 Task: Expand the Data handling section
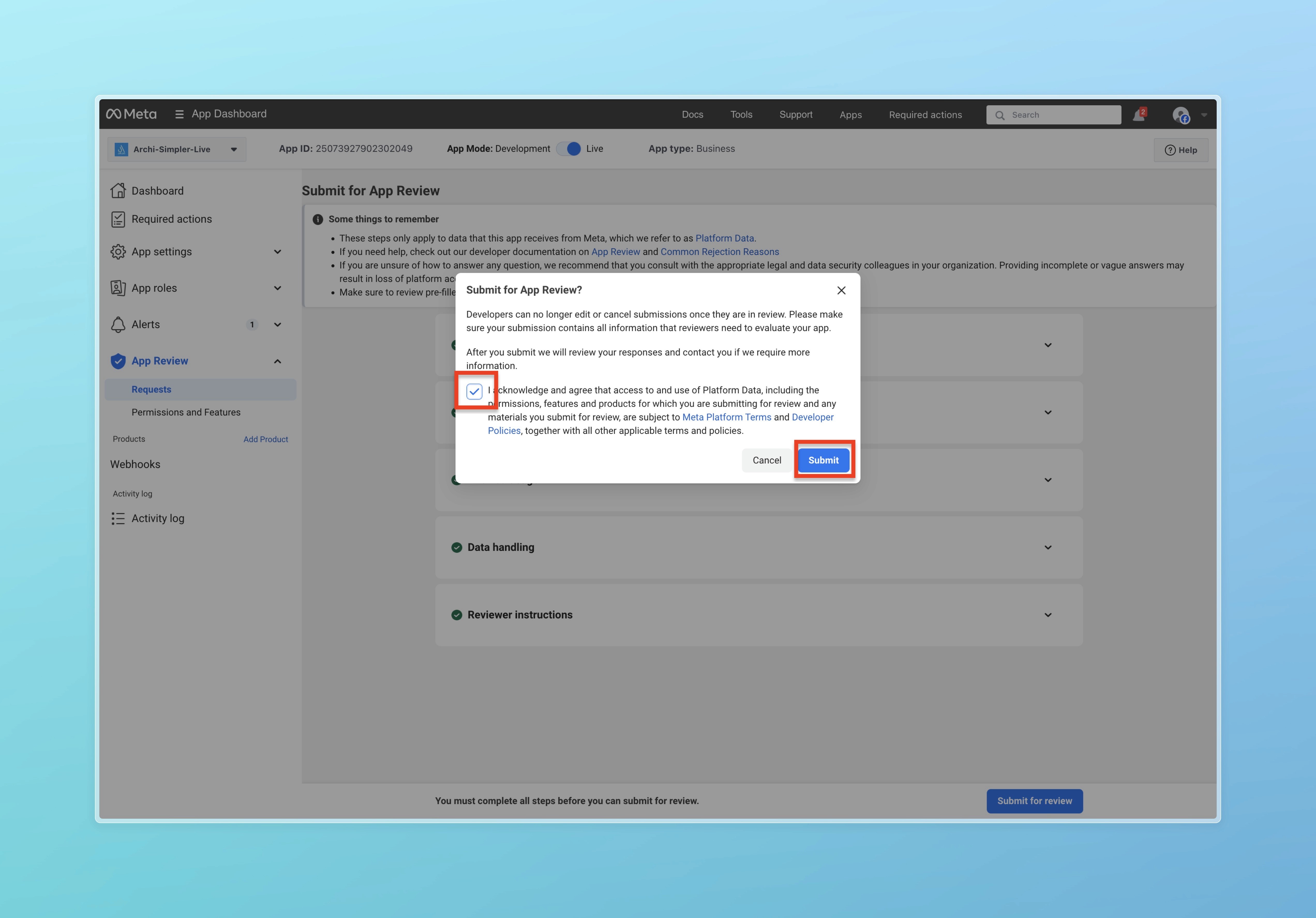tap(1048, 547)
